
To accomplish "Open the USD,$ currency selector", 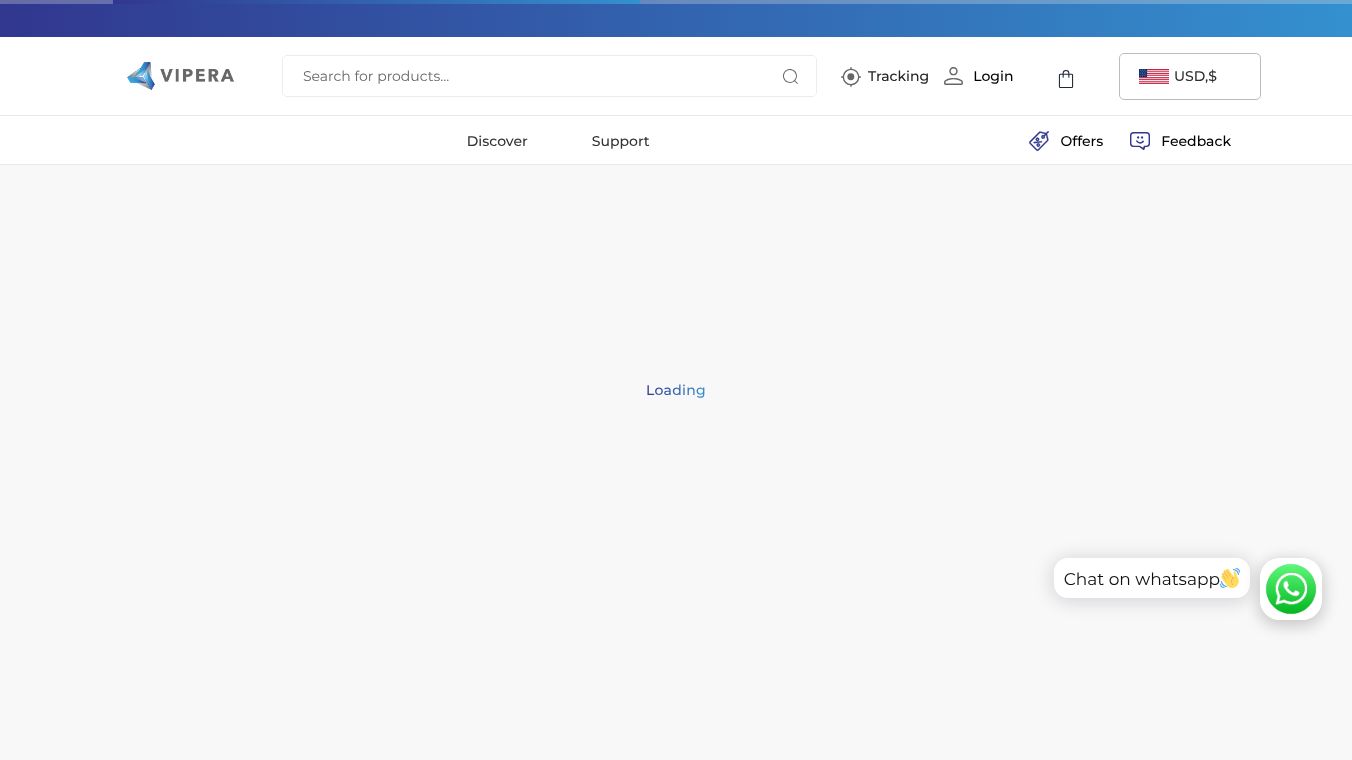I will (x=1190, y=76).
